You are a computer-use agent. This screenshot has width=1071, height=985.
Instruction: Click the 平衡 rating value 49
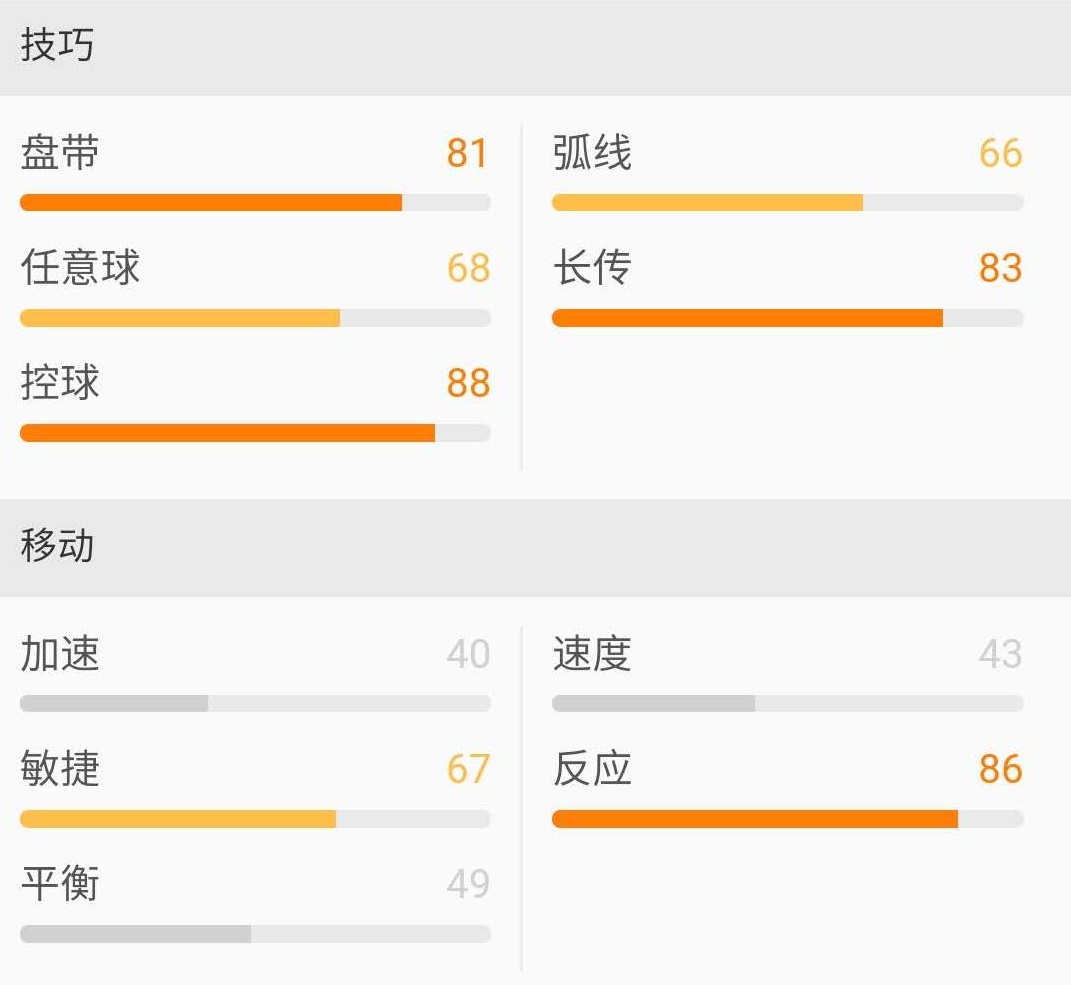tap(468, 884)
